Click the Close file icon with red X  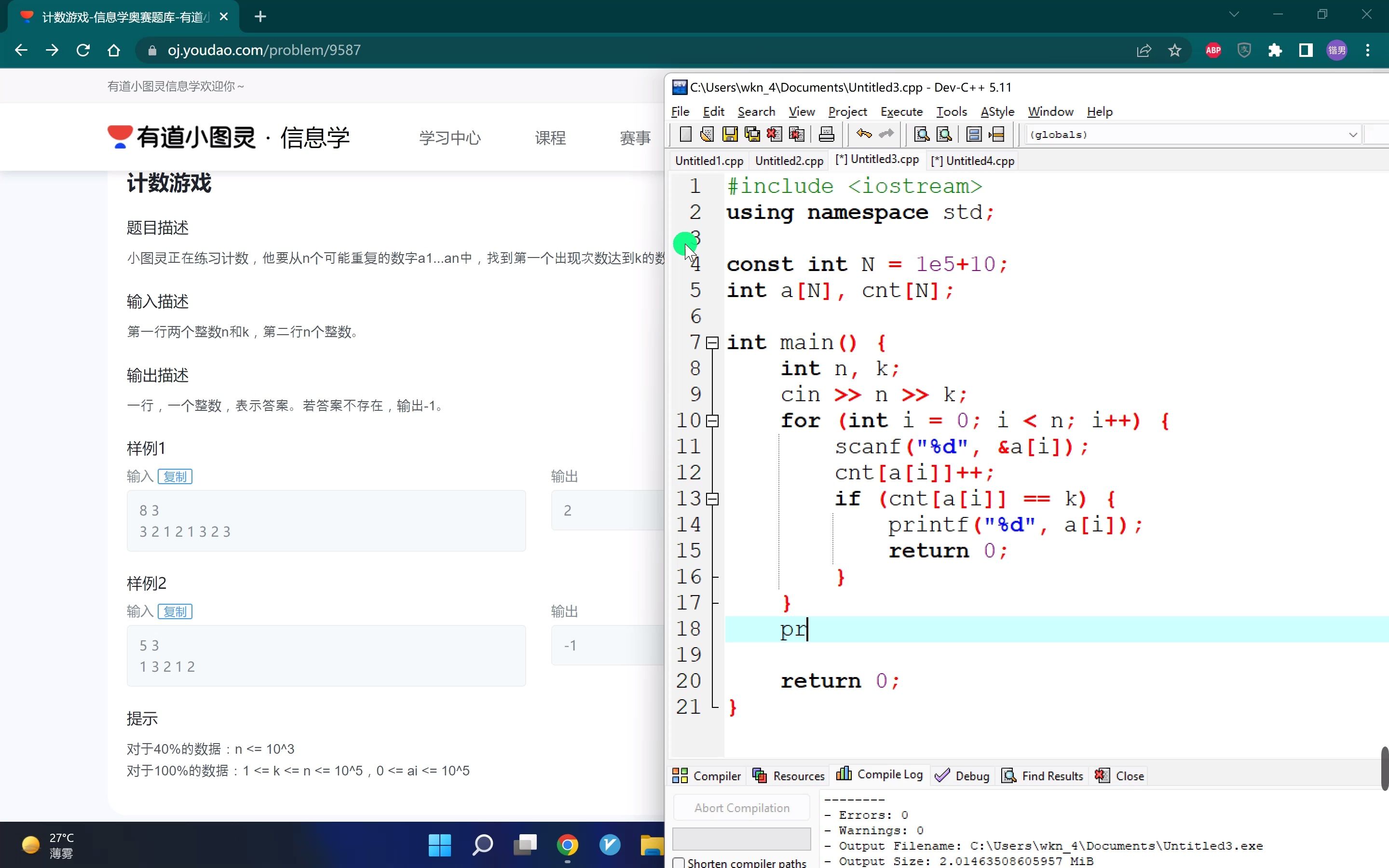(x=774, y=135)
